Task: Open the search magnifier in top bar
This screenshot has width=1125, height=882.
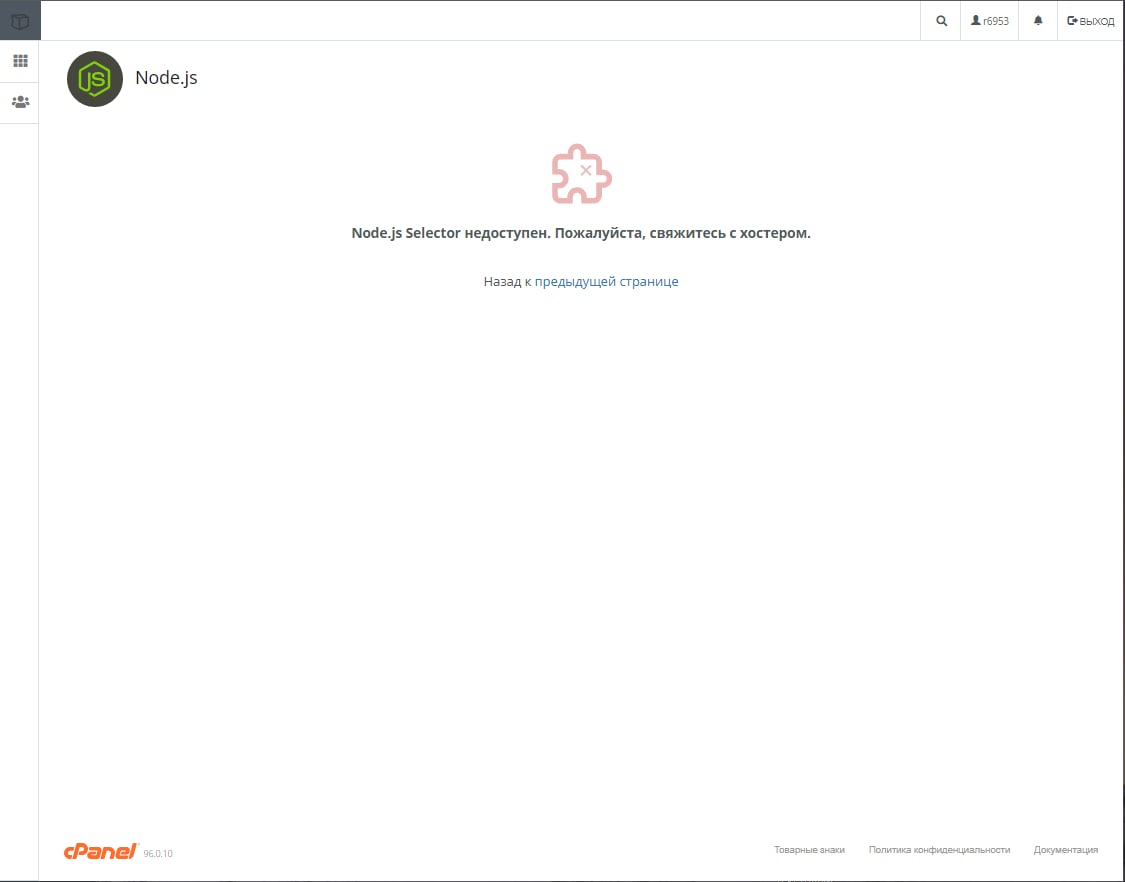Action: coord(941,21)
